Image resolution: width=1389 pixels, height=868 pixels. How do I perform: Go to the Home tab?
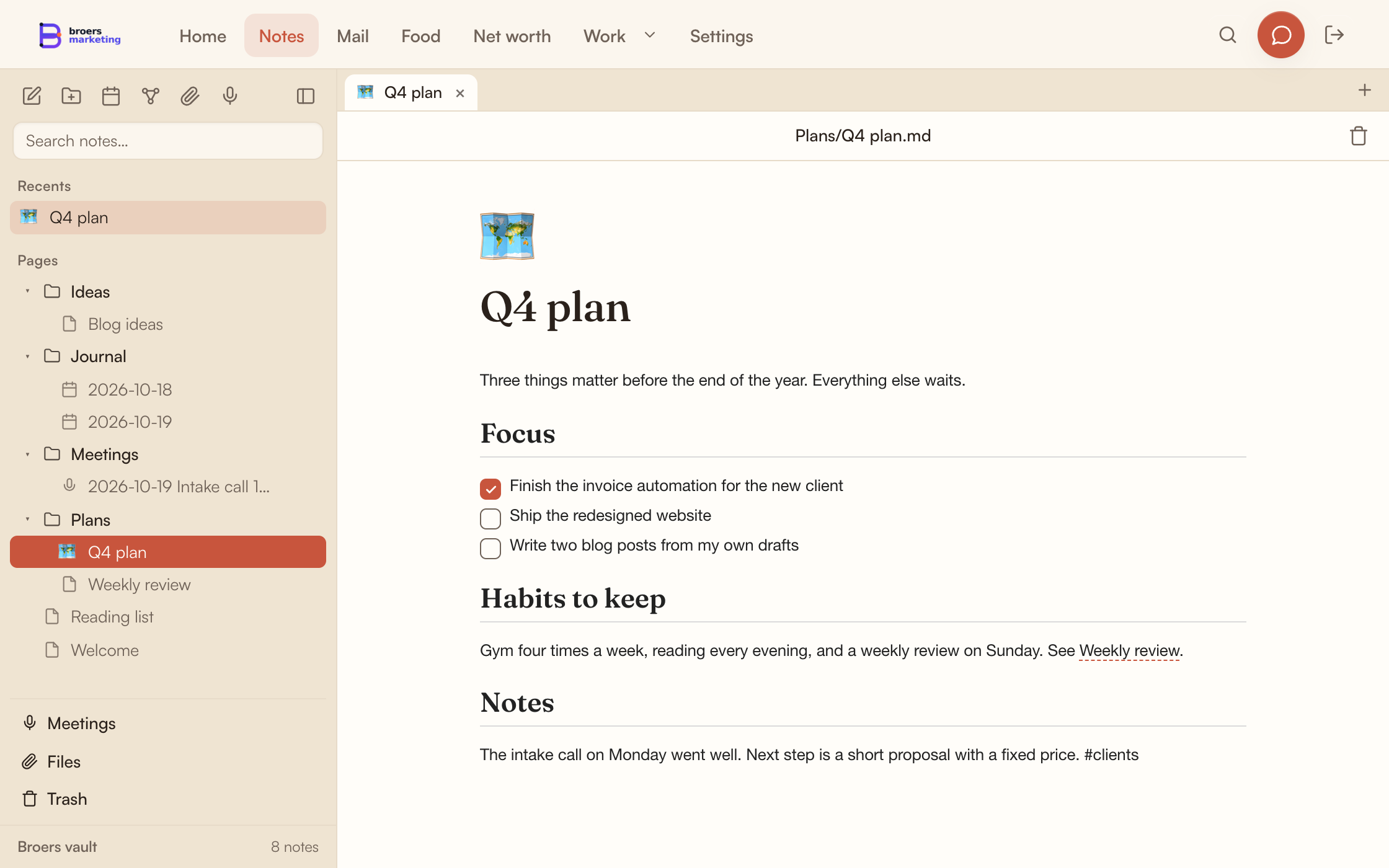(x=203, y=36)
